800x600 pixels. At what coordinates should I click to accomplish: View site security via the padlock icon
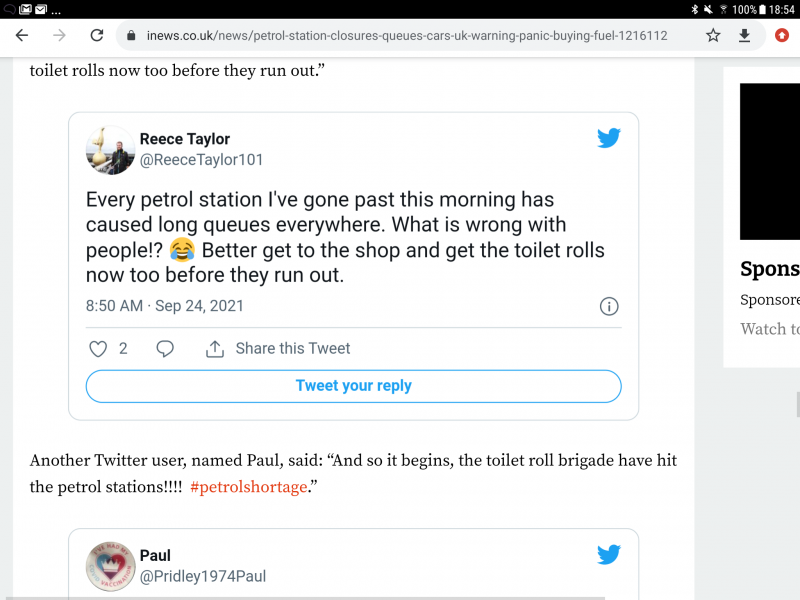(132, 34)
